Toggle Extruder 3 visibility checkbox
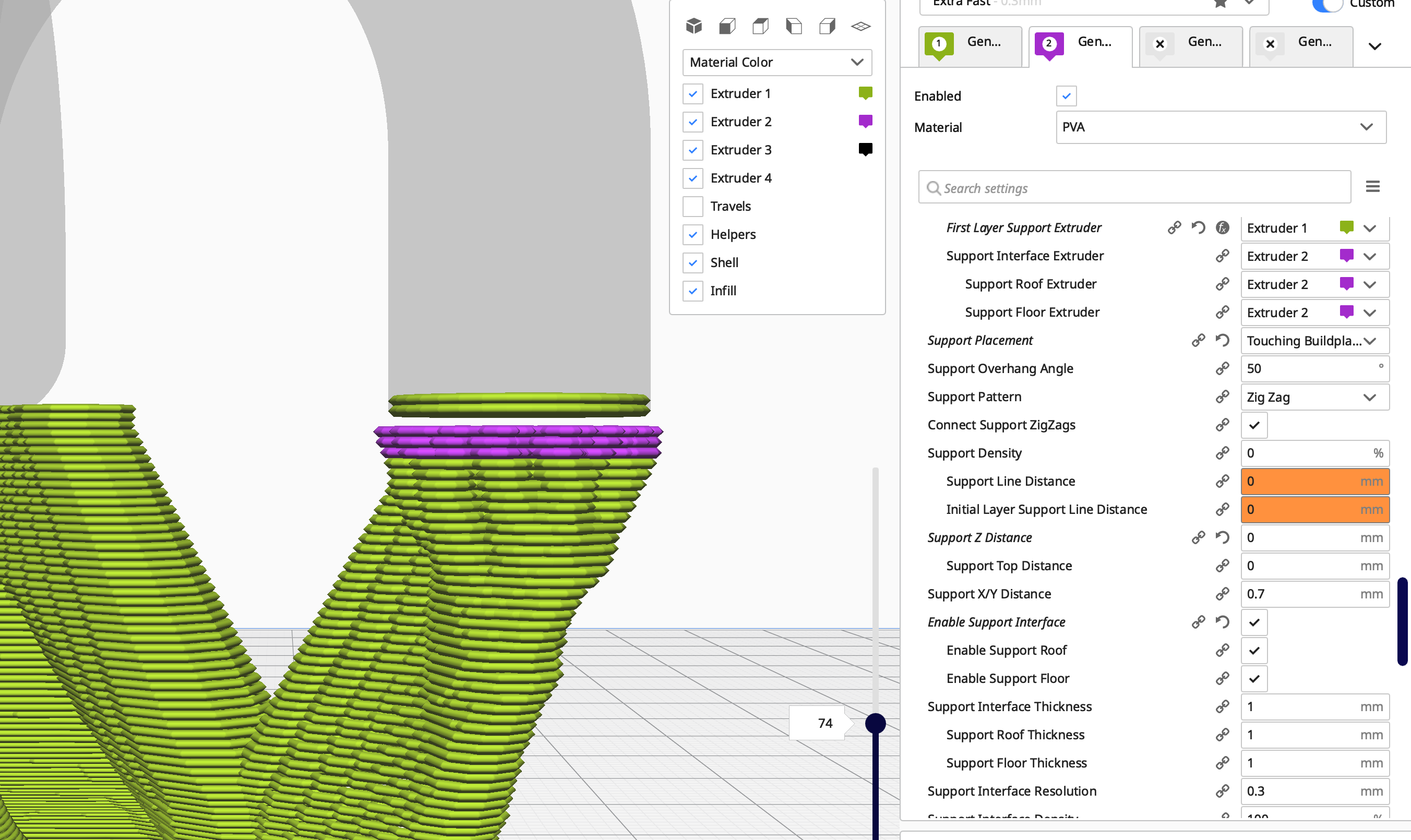This screenshot has width=1411, height=840. 693,150
